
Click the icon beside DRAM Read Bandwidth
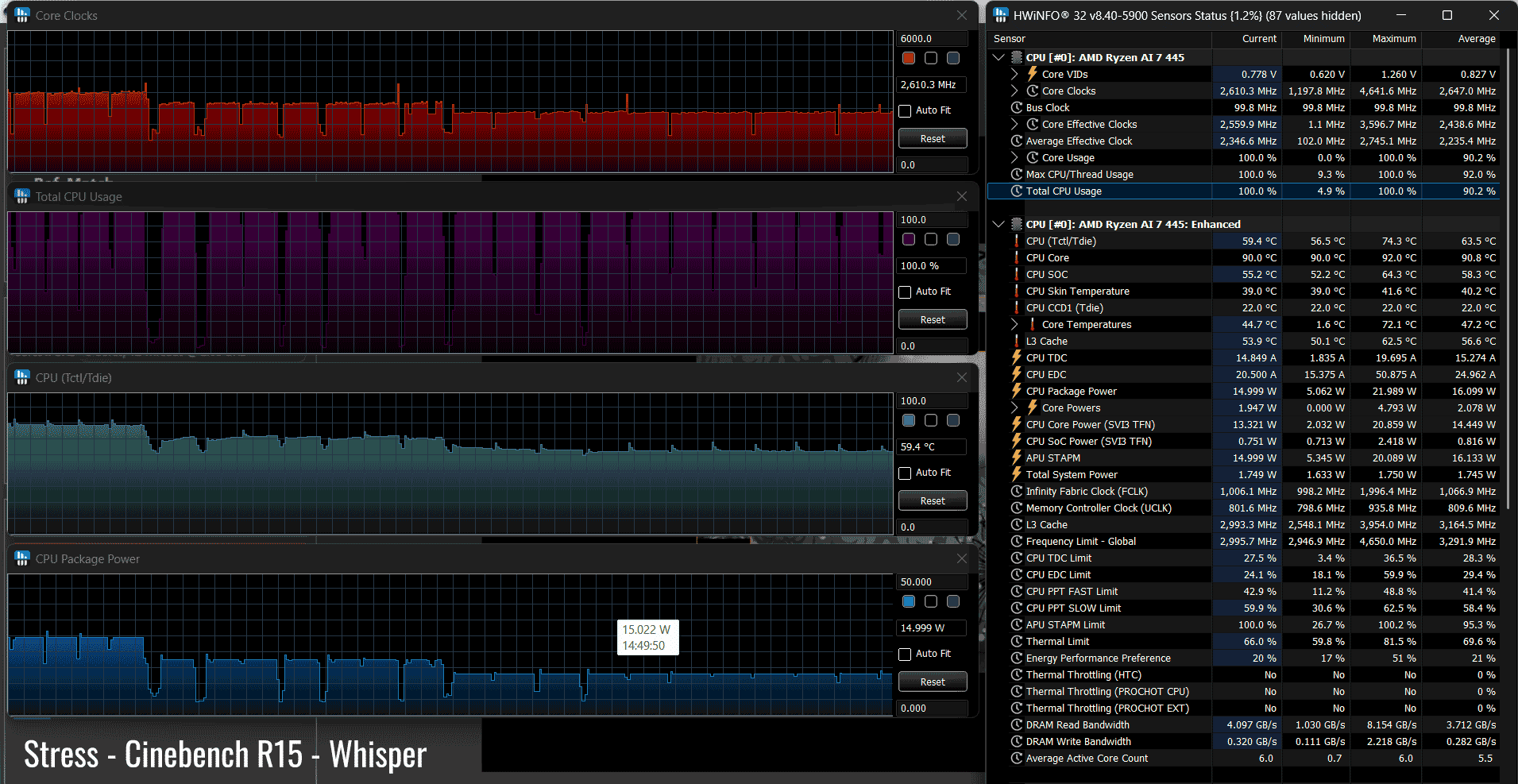tap(1017, 724)
